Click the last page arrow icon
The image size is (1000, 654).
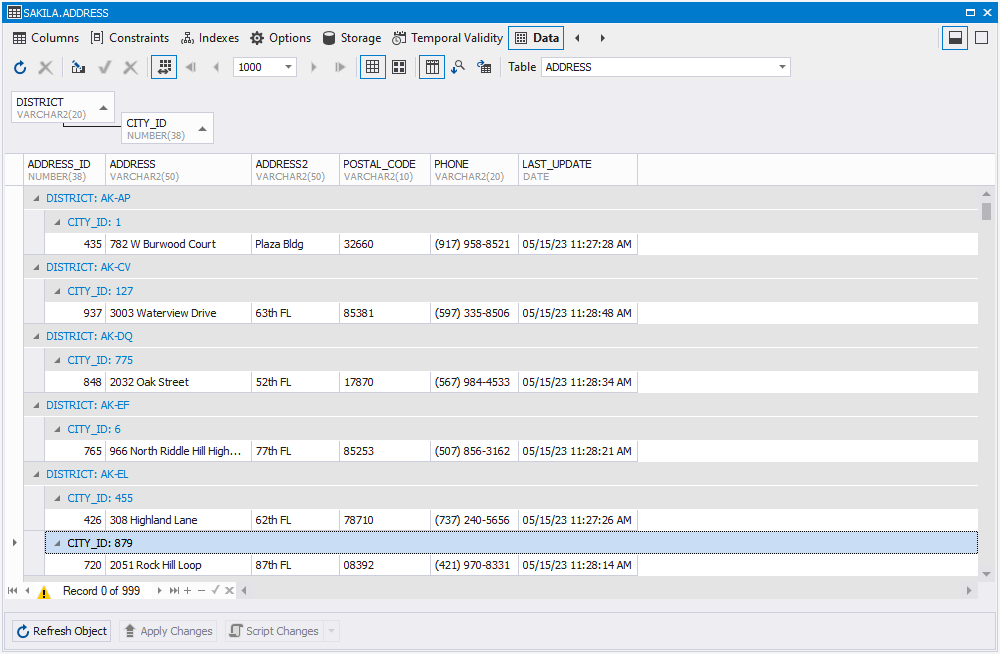[340, 67]
